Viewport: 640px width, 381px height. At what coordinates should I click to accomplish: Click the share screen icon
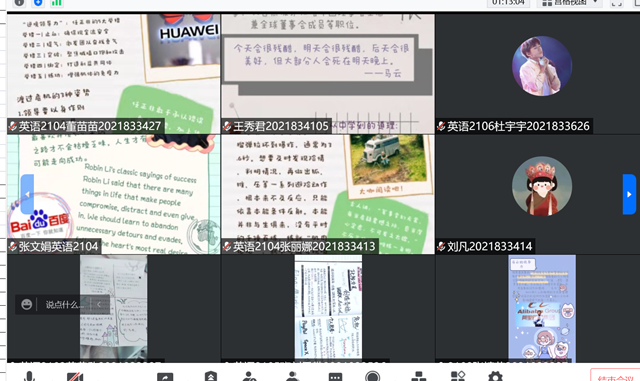pos(165,377)
